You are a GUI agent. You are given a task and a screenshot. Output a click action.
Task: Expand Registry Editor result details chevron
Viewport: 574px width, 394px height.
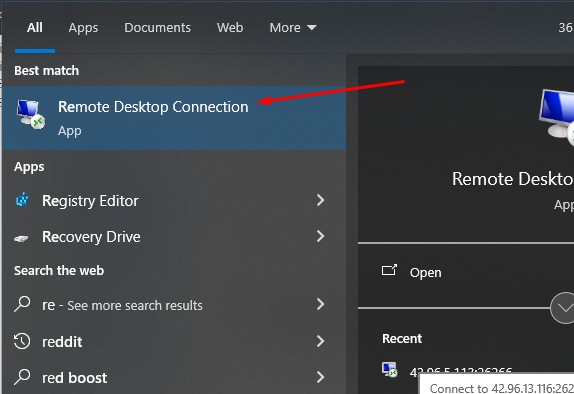(320, 200)
